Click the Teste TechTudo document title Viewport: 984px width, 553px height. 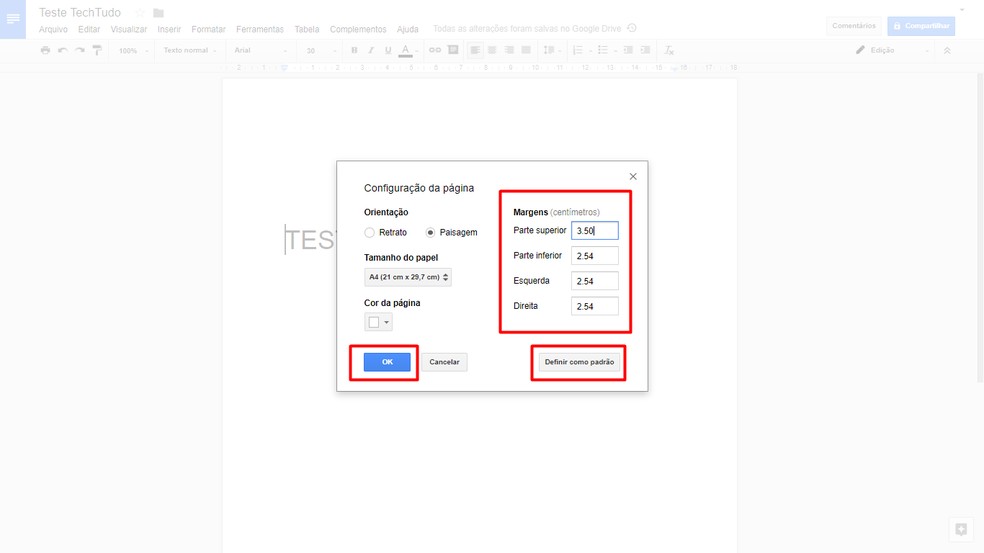click(80, 13)
